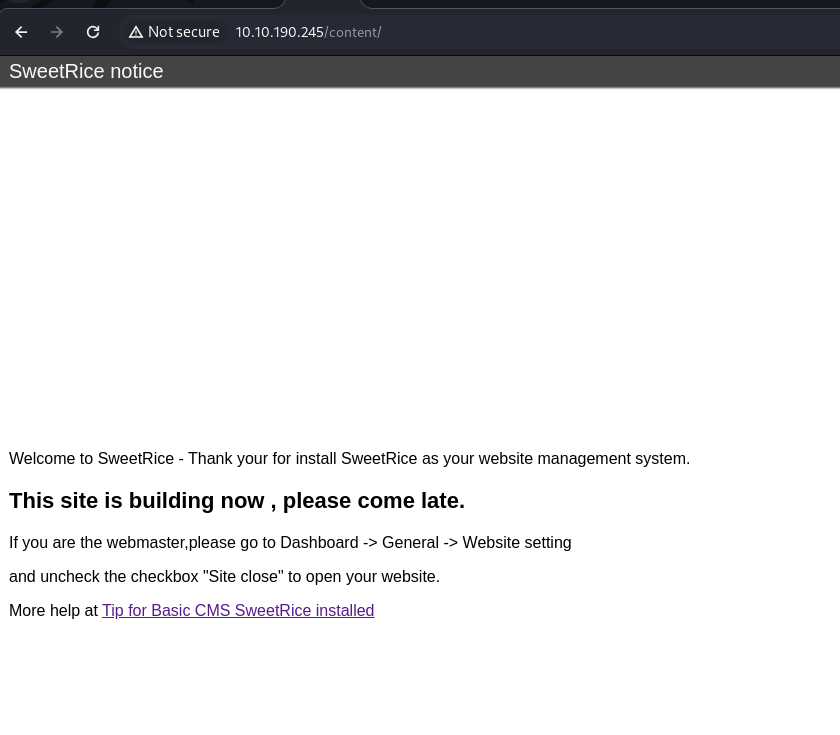This screenshot has width=840, height=735.
Task: Click the browser forward arrow
Action: point(57,32)
